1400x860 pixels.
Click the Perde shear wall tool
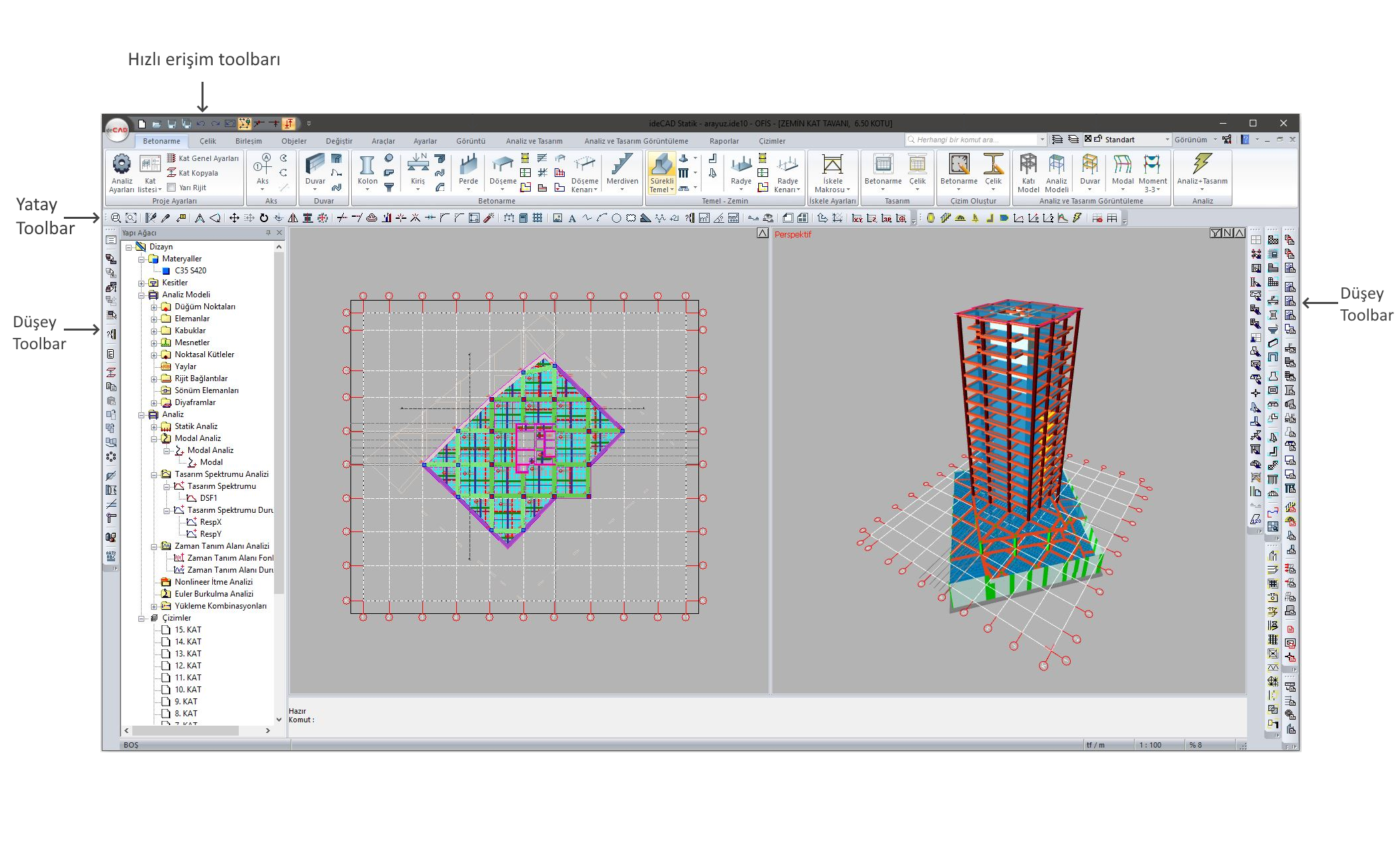[x=468, y=166]
